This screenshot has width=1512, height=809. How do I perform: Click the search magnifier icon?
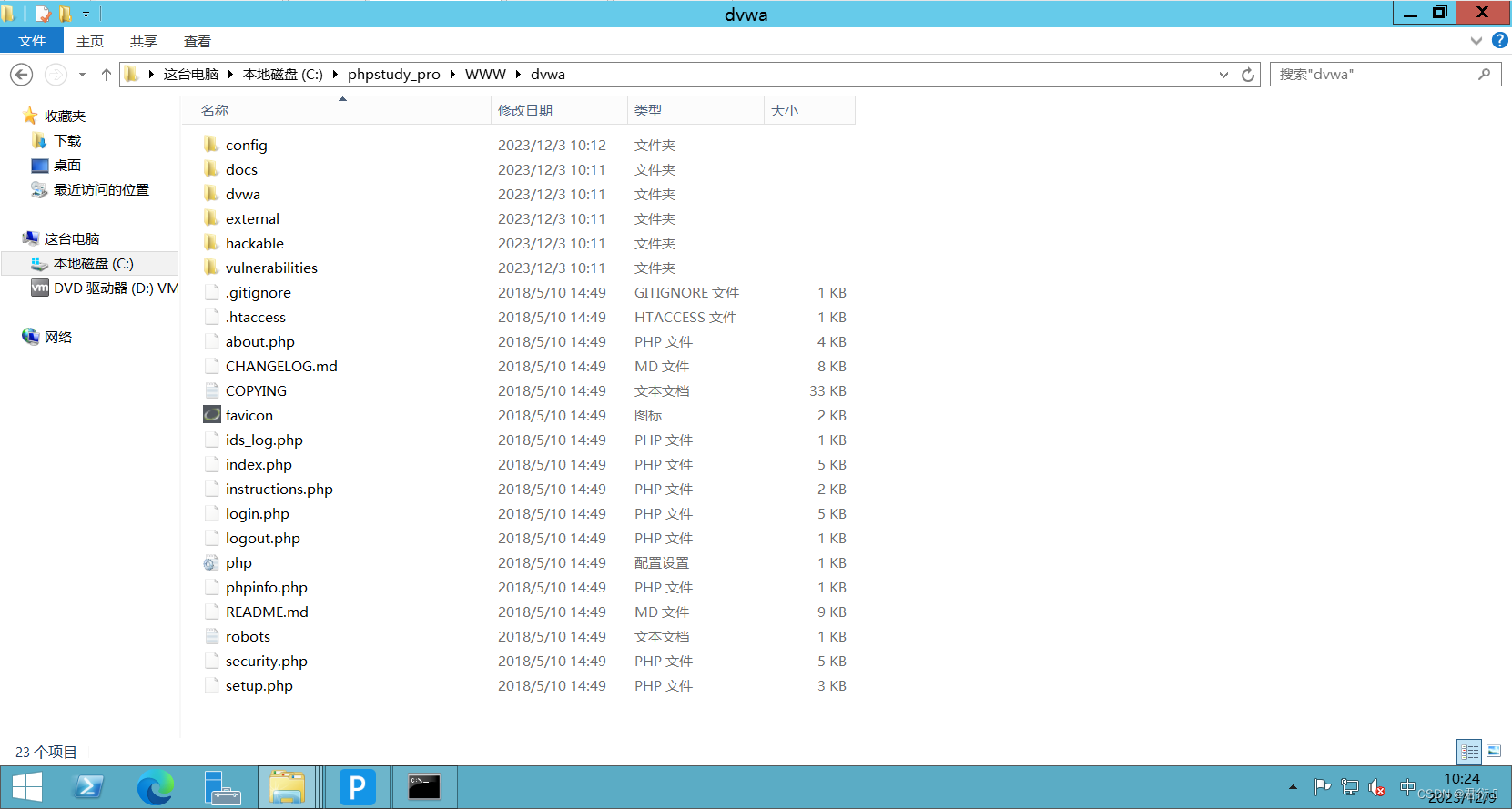click(1485, 75)
